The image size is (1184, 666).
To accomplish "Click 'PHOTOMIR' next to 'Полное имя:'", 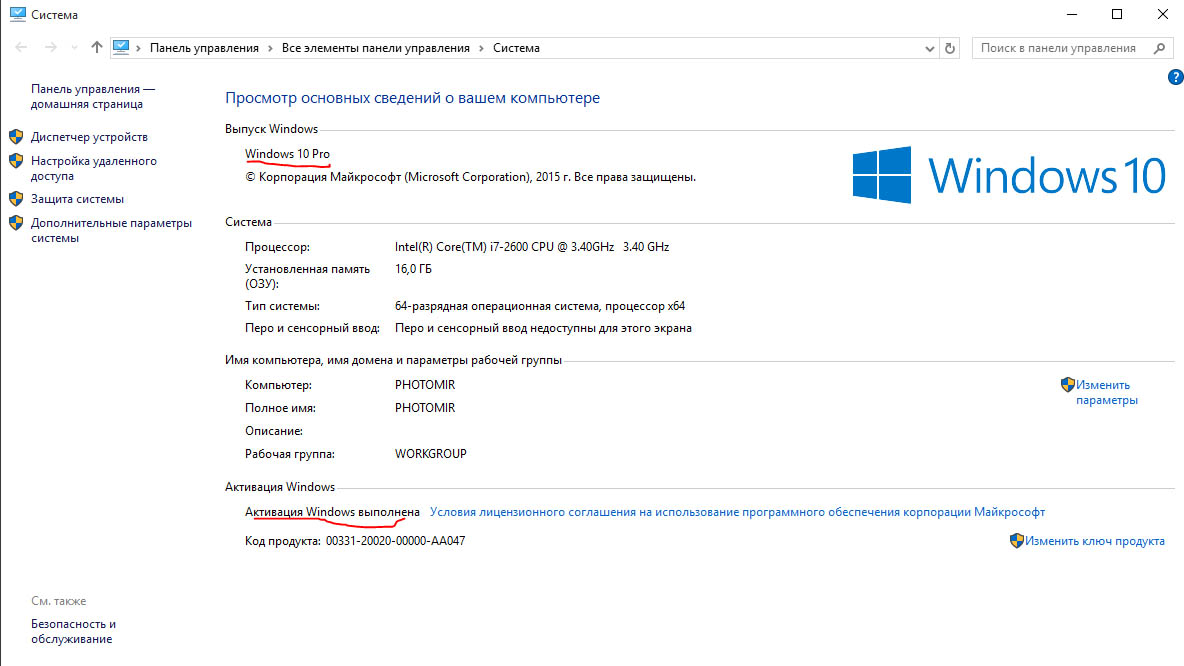I will coord(425,408).
